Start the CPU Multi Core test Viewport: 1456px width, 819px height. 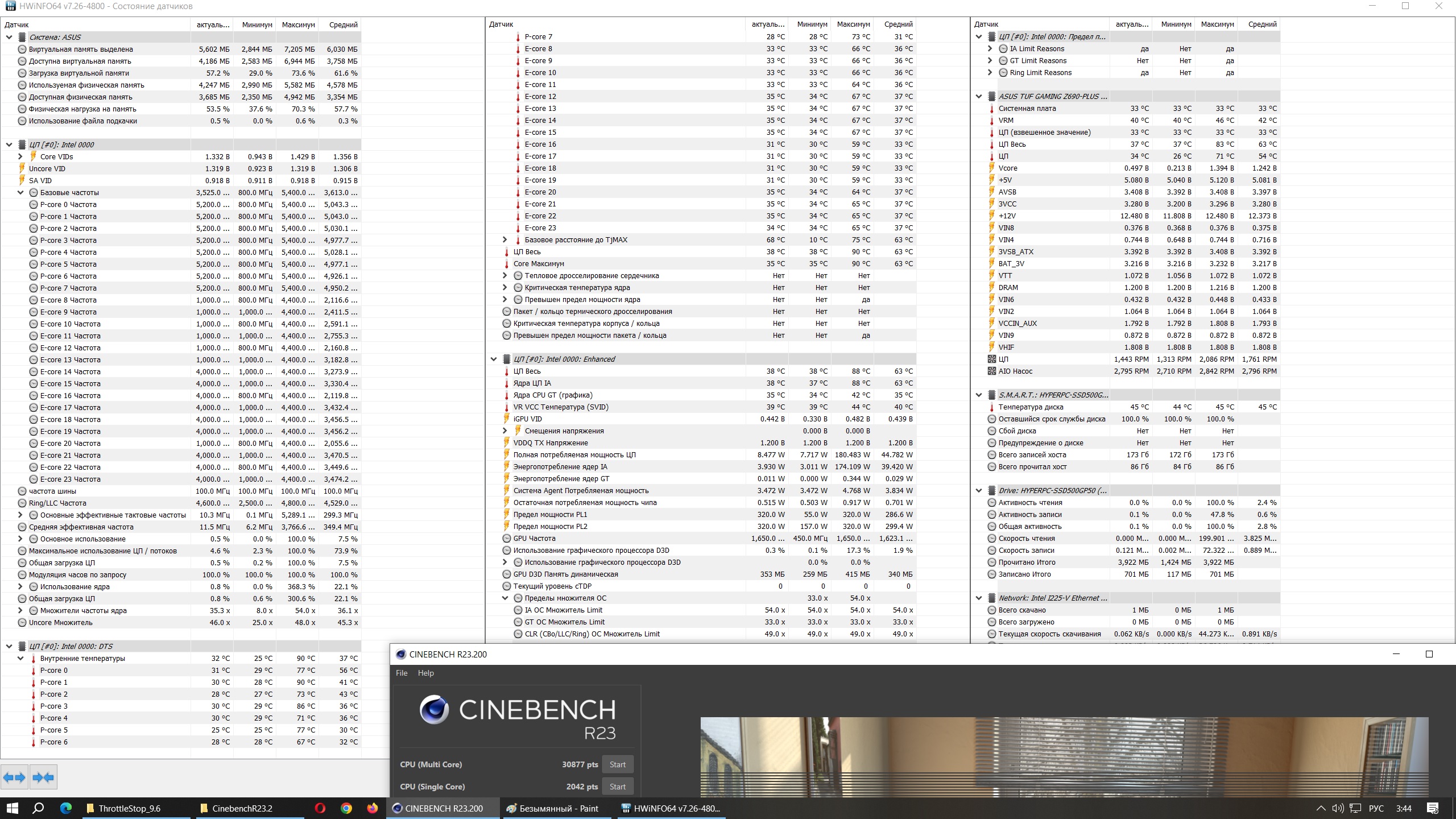coord(617,764)
